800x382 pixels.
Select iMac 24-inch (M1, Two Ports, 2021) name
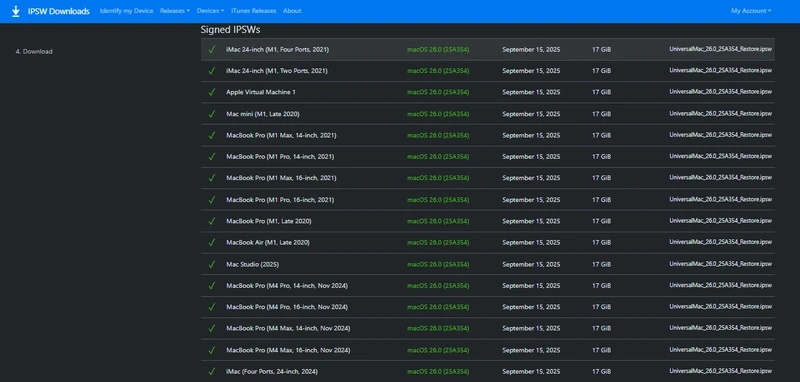[x=277, y=71]
